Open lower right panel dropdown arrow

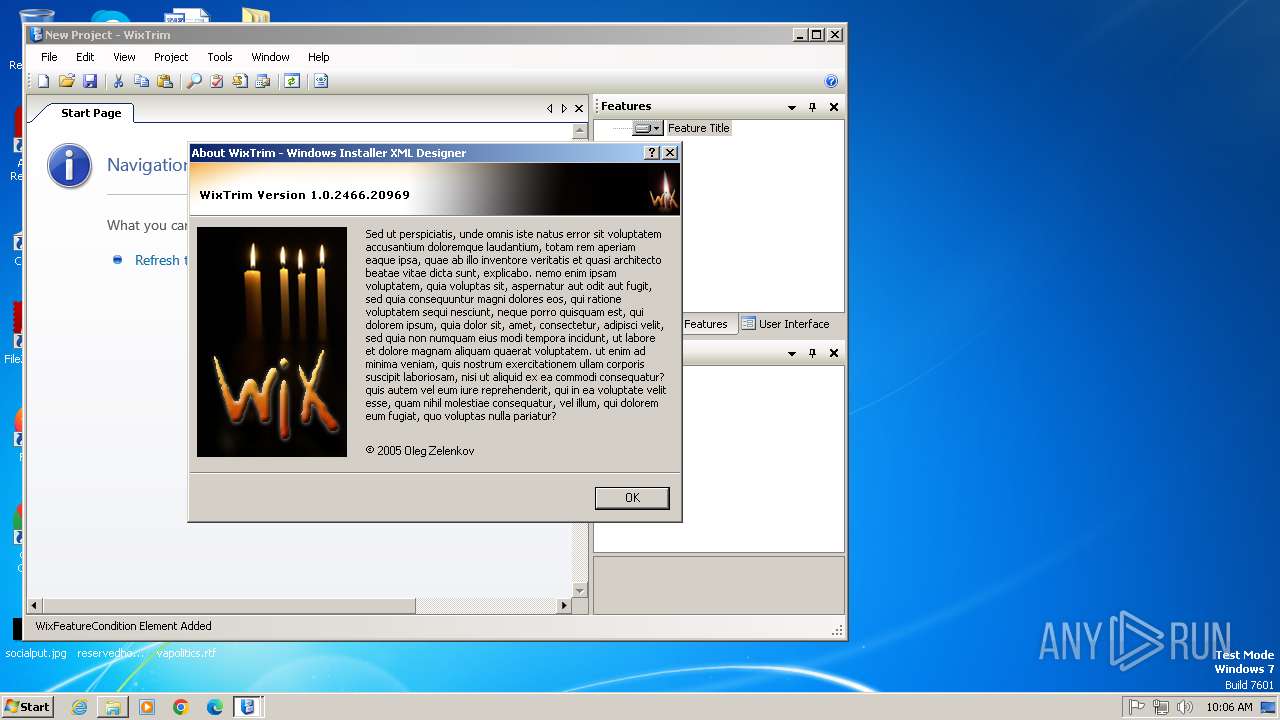792,353
